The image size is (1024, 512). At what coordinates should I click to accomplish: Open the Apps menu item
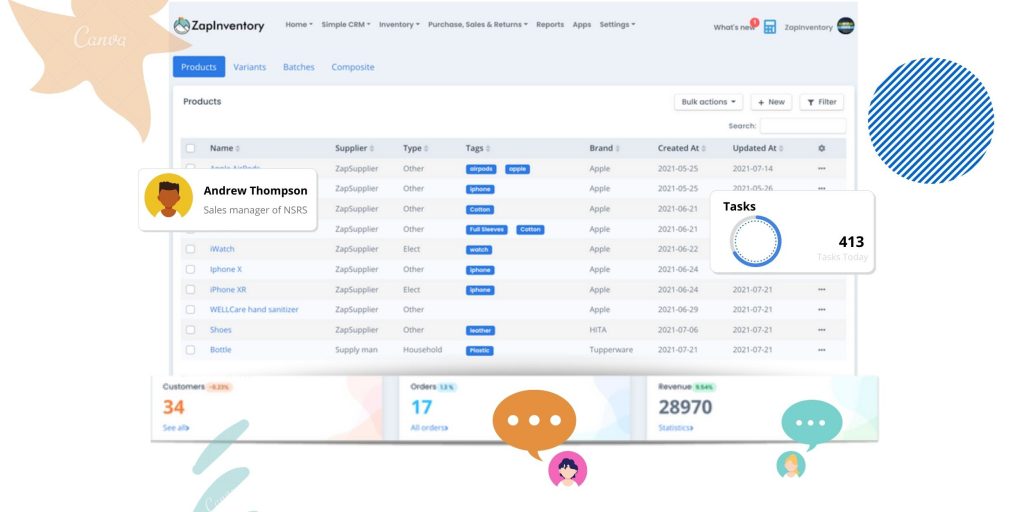582,25
